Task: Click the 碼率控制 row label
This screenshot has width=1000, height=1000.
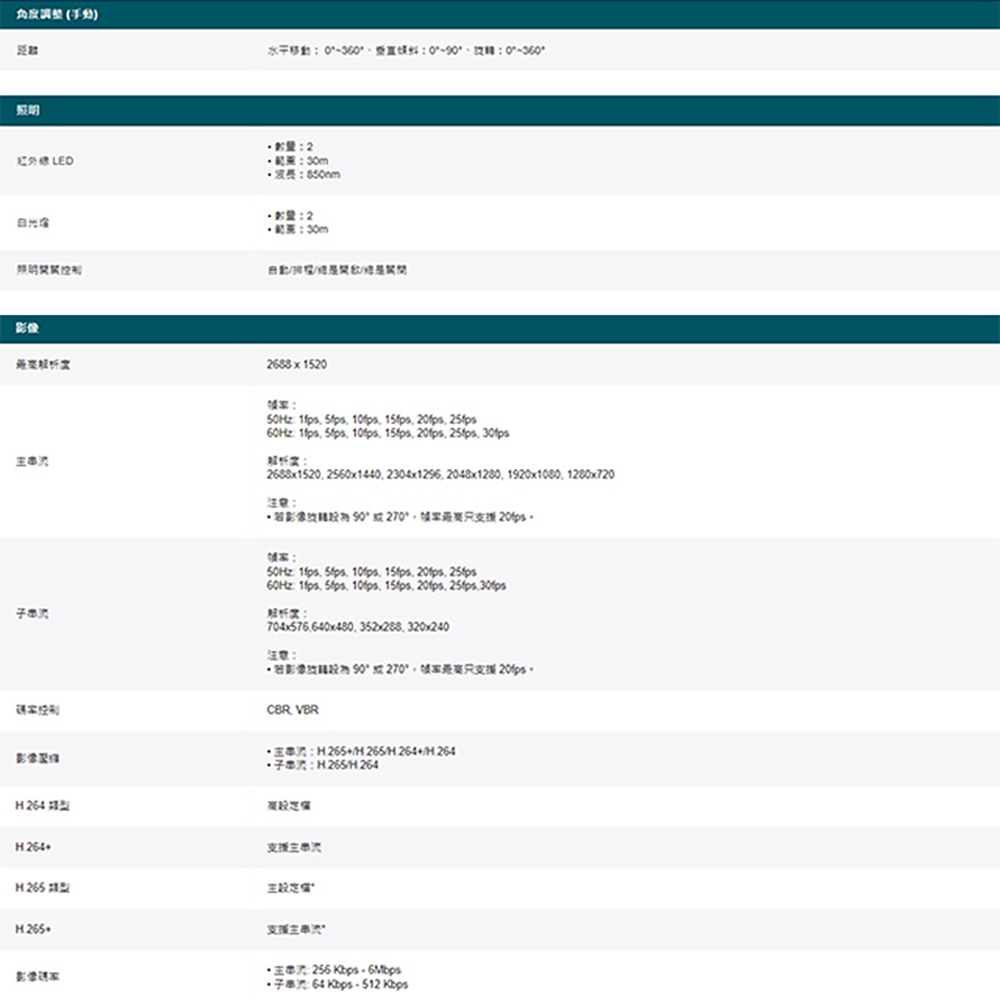Action: [x=29, y=711]
